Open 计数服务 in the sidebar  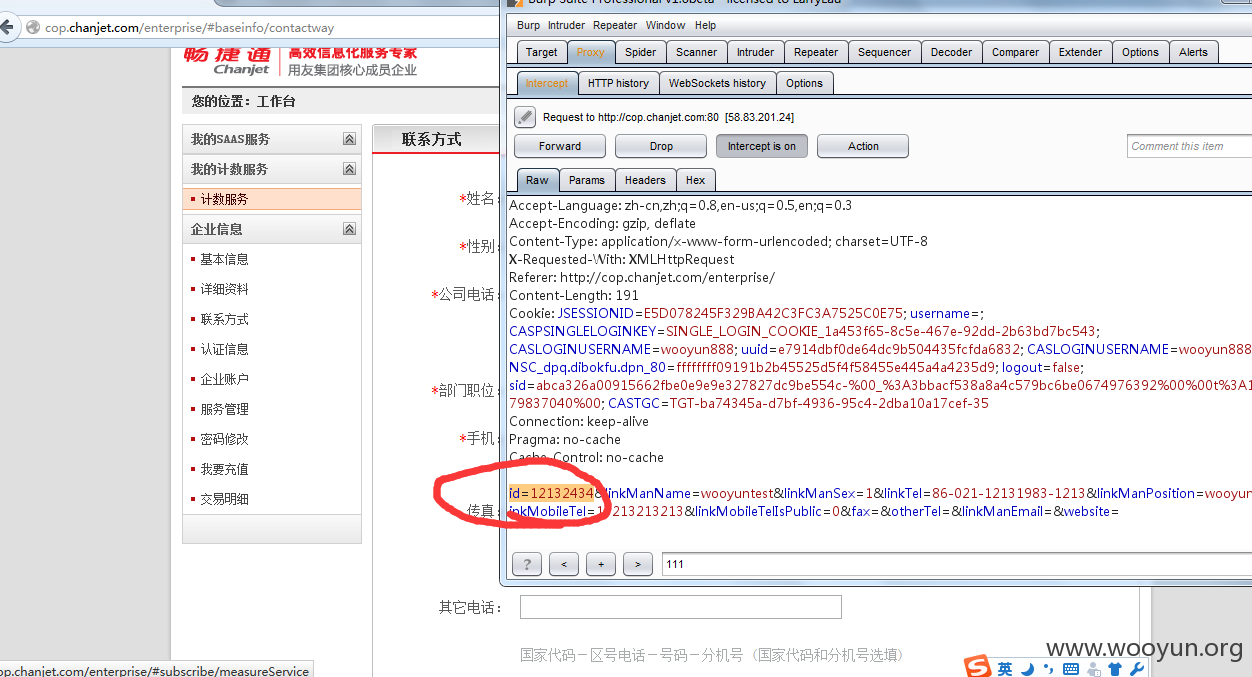coord(272,199)
